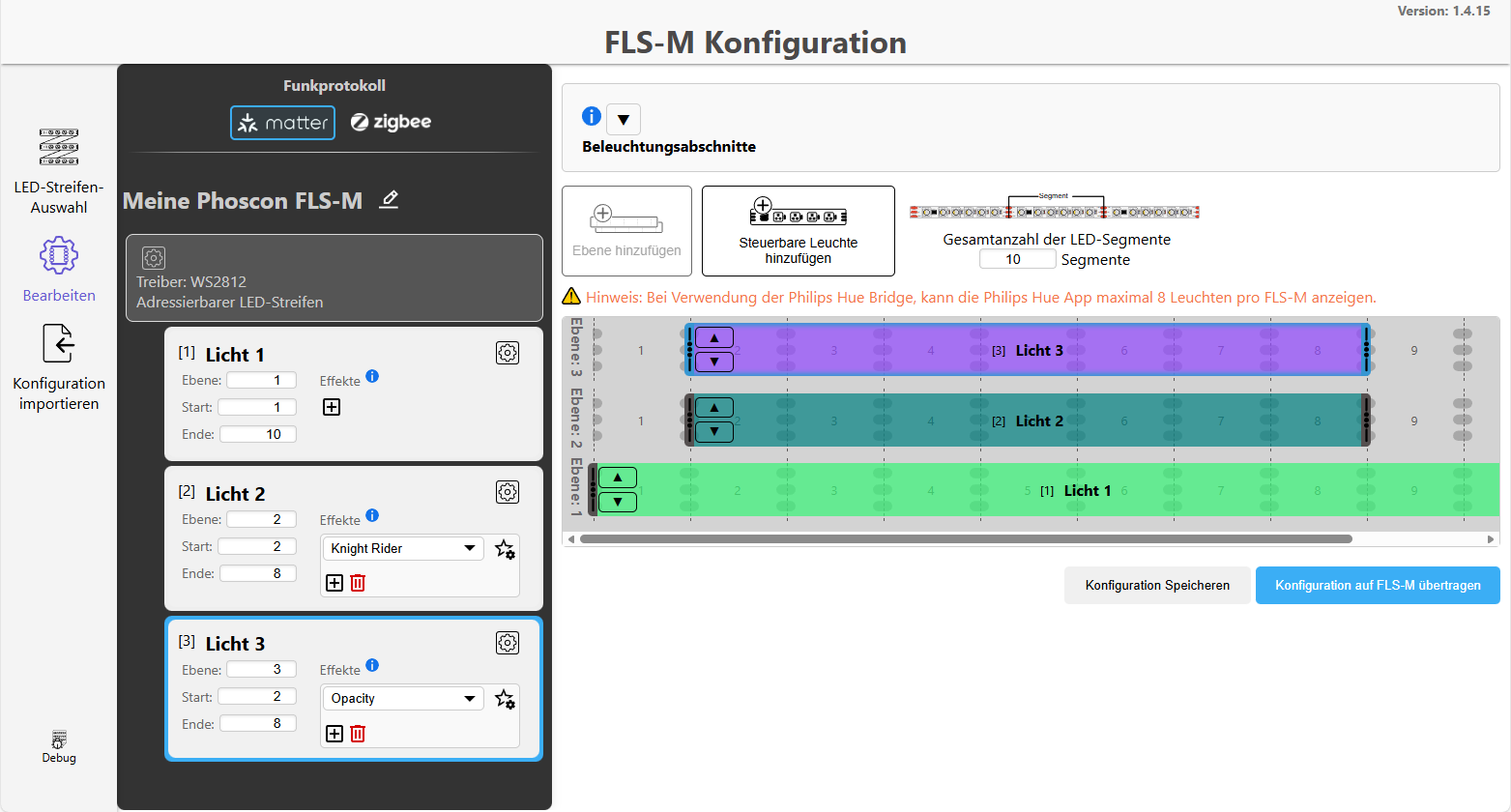Image resolution: width=1511 pixels, height=812 pixels.
Task: Add an effect to Licht 1 via plus icon
Action: (x=332, y=407)
